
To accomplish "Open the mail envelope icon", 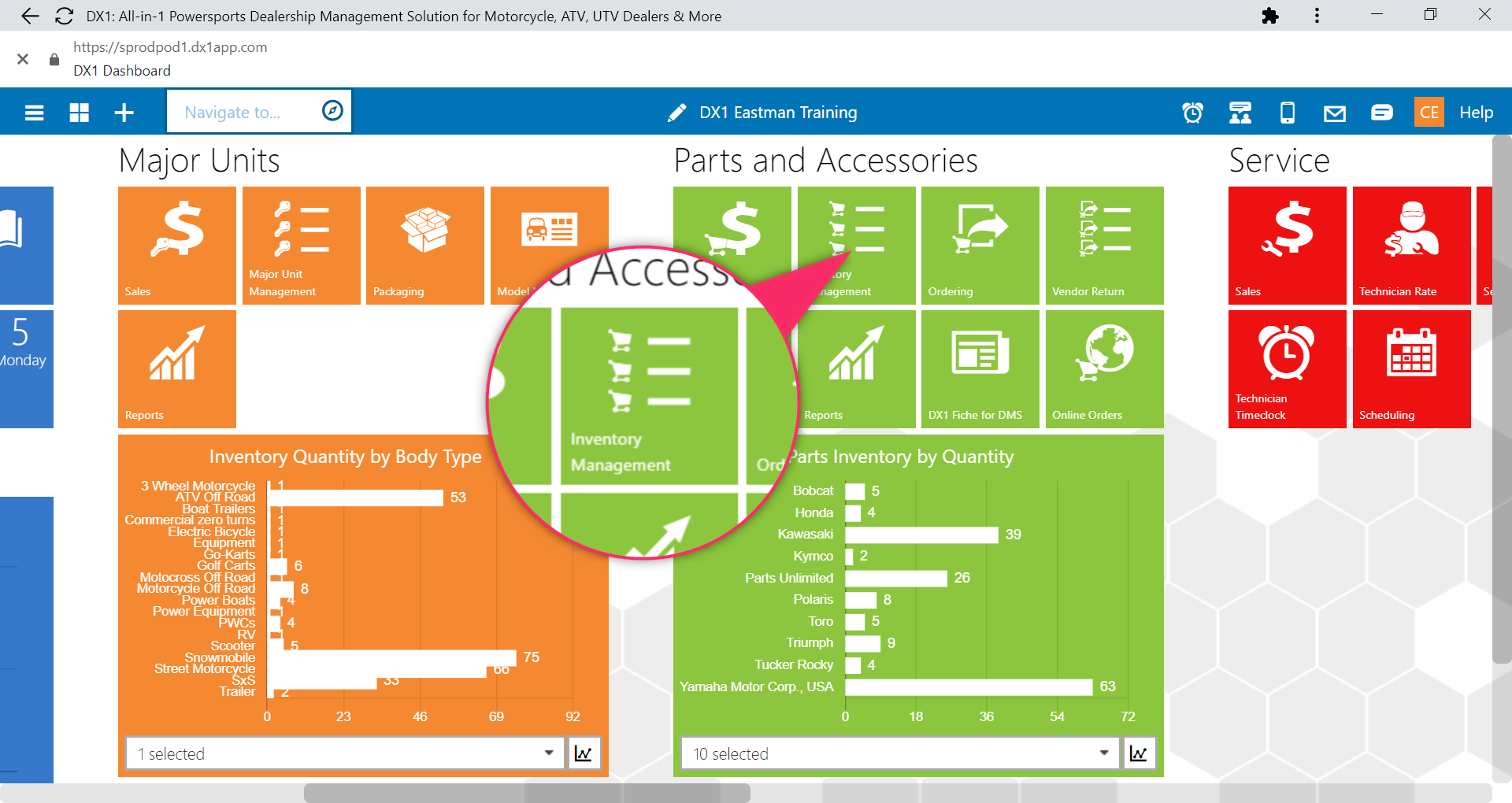I will 1335,114.
